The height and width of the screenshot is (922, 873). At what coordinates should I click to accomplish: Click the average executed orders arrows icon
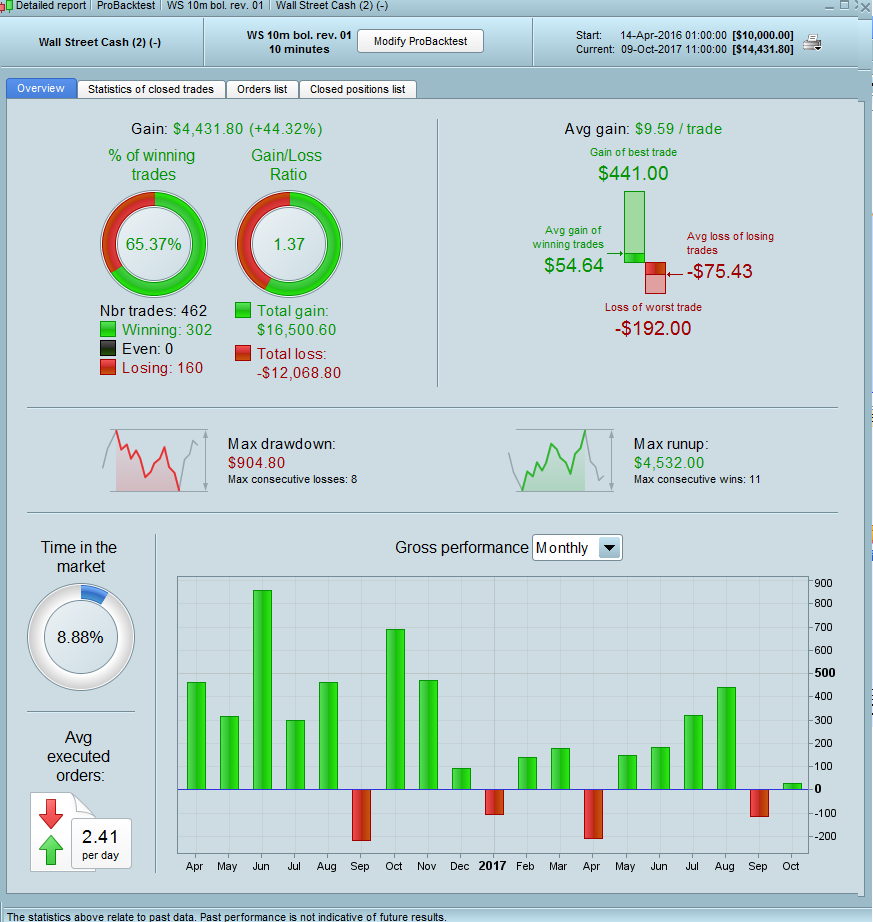(51, 831)
